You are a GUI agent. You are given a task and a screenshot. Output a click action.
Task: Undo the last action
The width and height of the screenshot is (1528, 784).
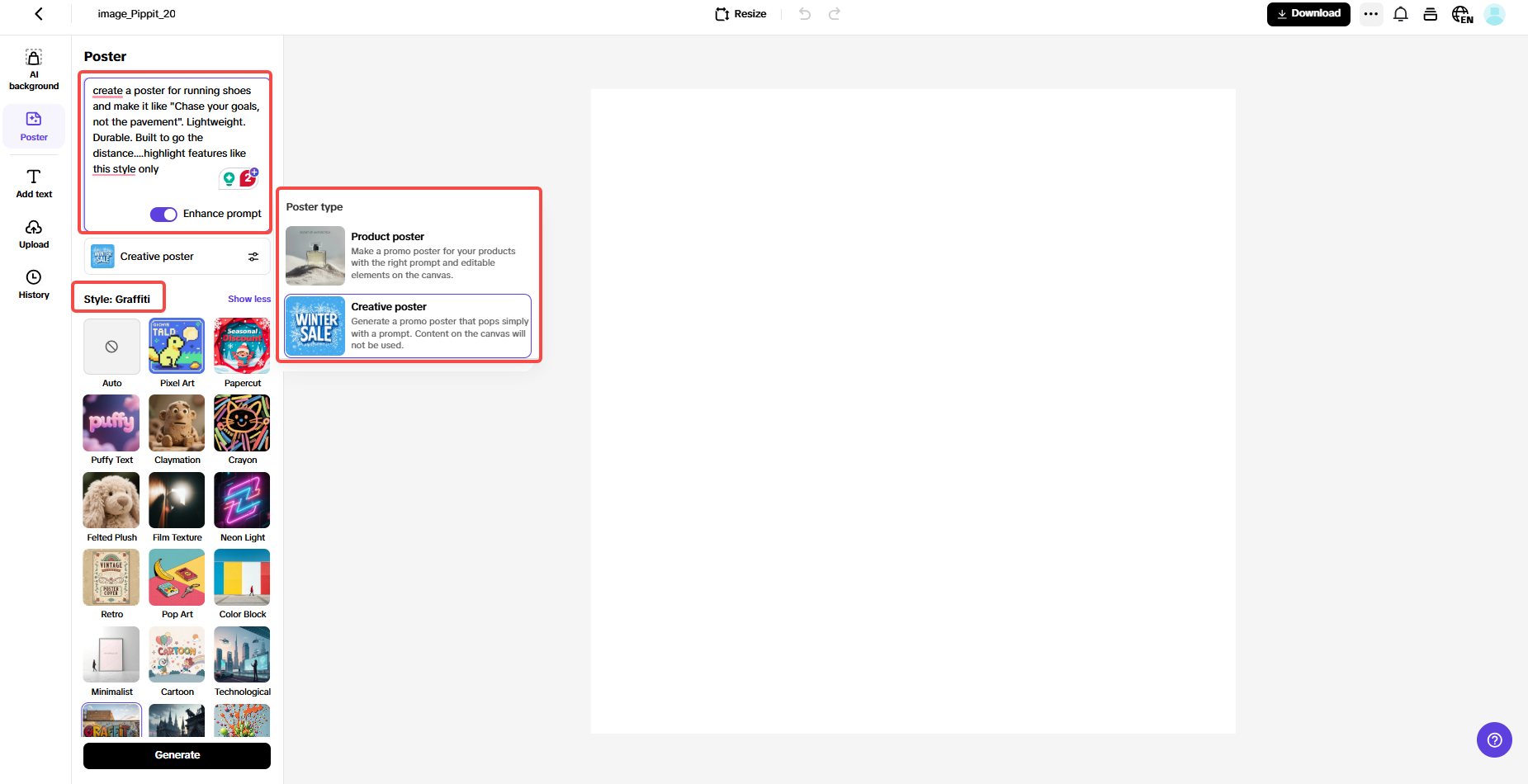(805, 14)
